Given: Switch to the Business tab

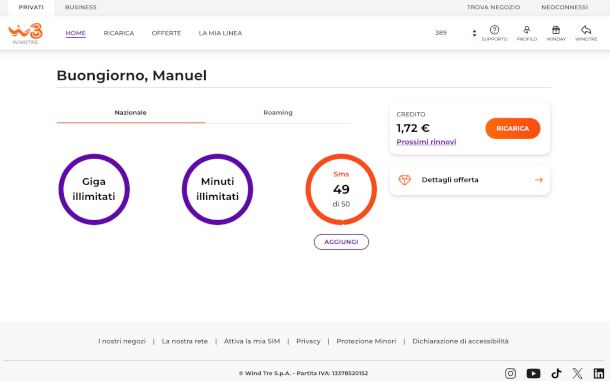Looking at the screenshot, I should [x=81, y=7].
